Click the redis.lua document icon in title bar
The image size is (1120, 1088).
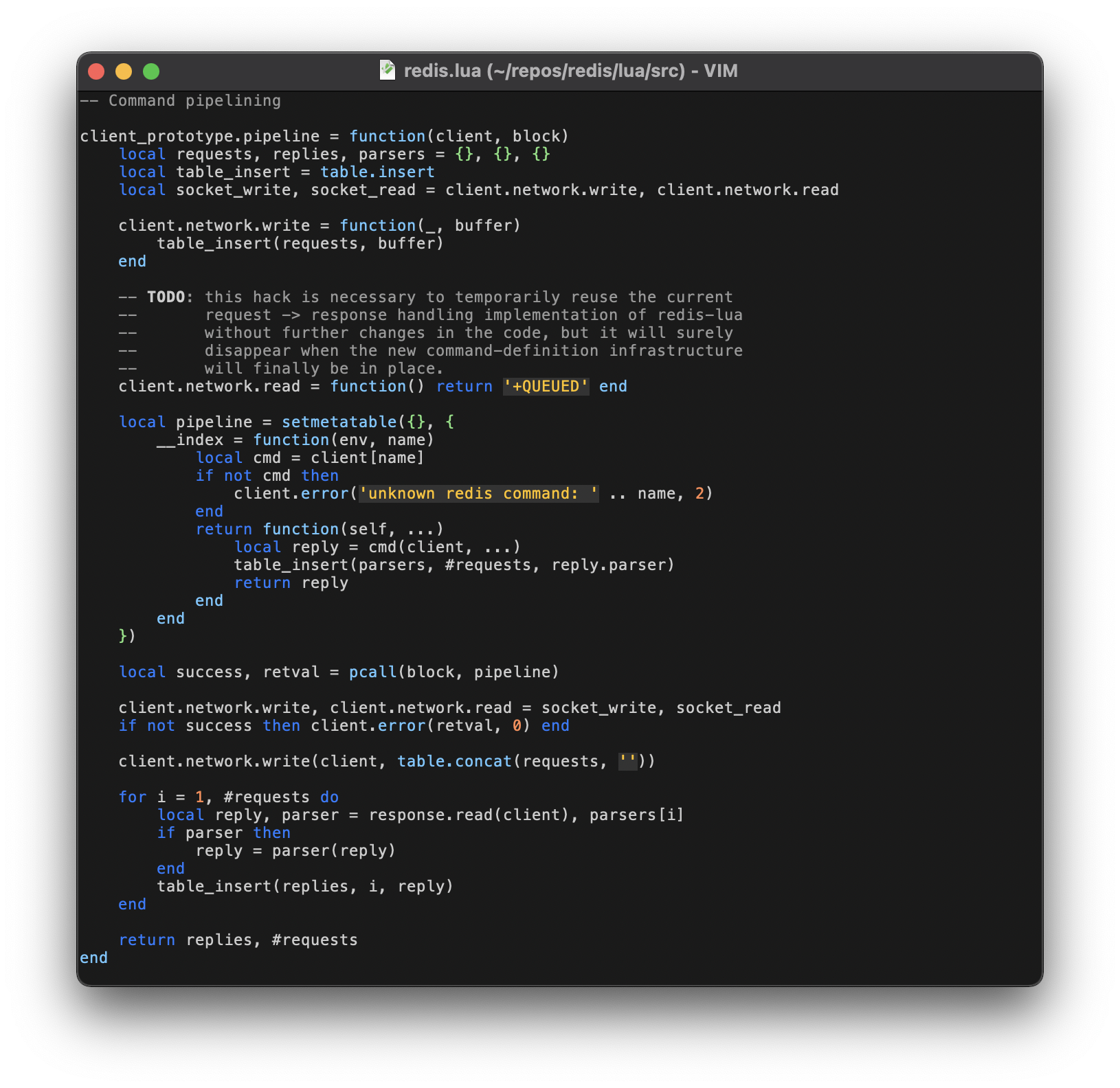pos(388,70)
